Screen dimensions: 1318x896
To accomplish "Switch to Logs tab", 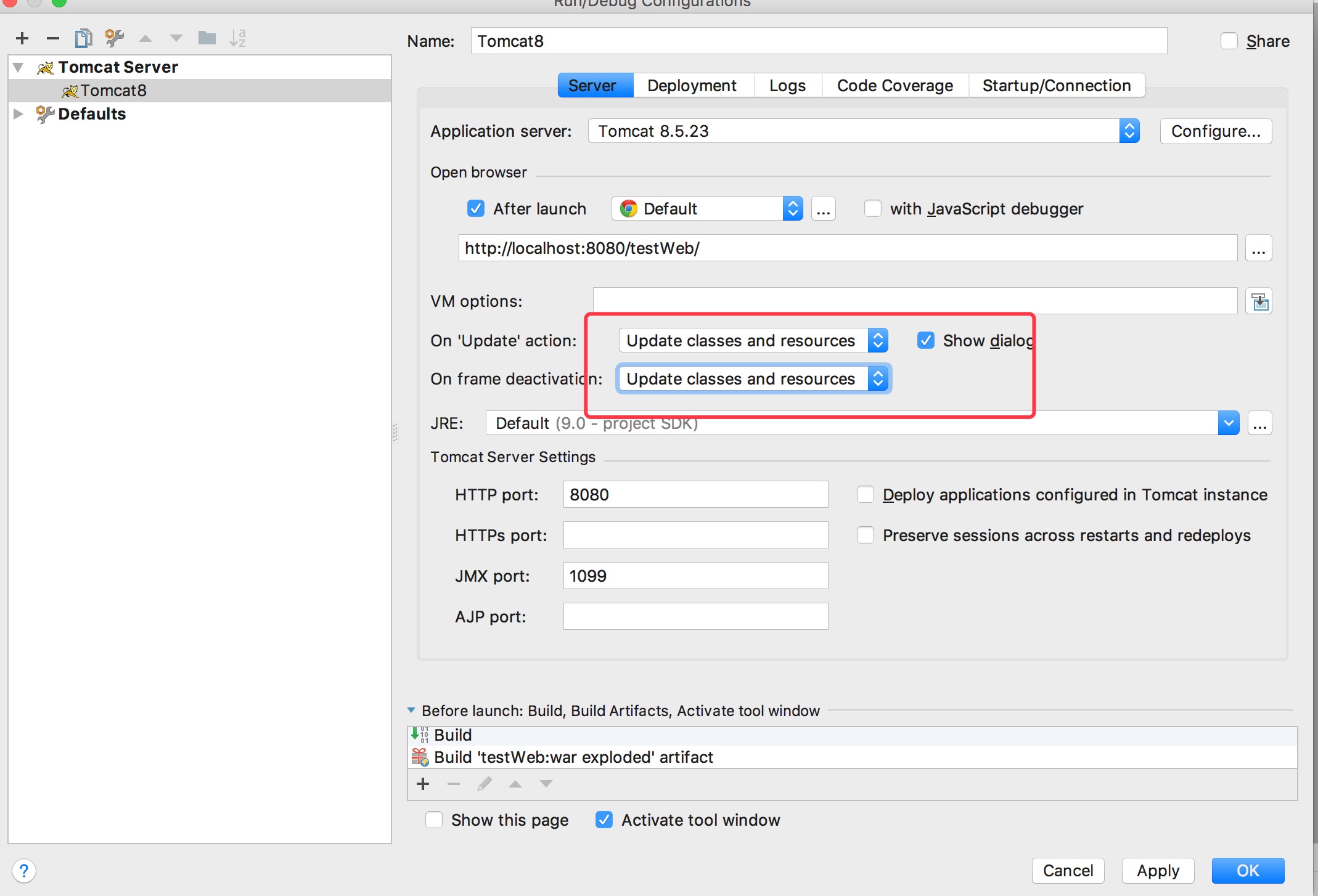I will (x=787, y=86).
